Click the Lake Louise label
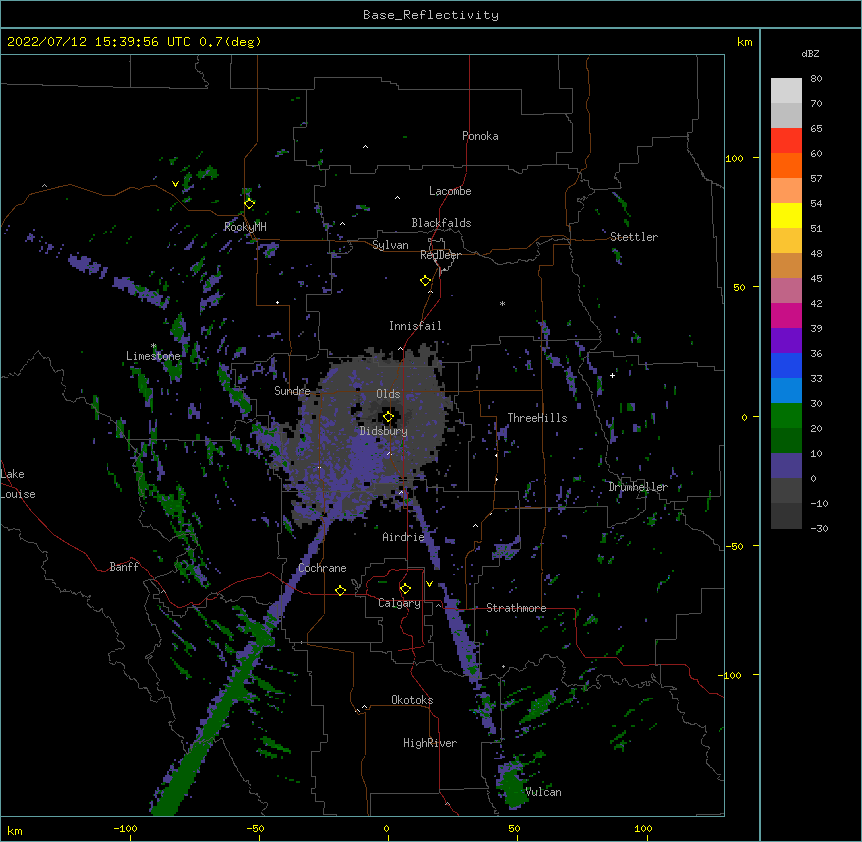This screenshot has height=842, width=862. (18, 484)
